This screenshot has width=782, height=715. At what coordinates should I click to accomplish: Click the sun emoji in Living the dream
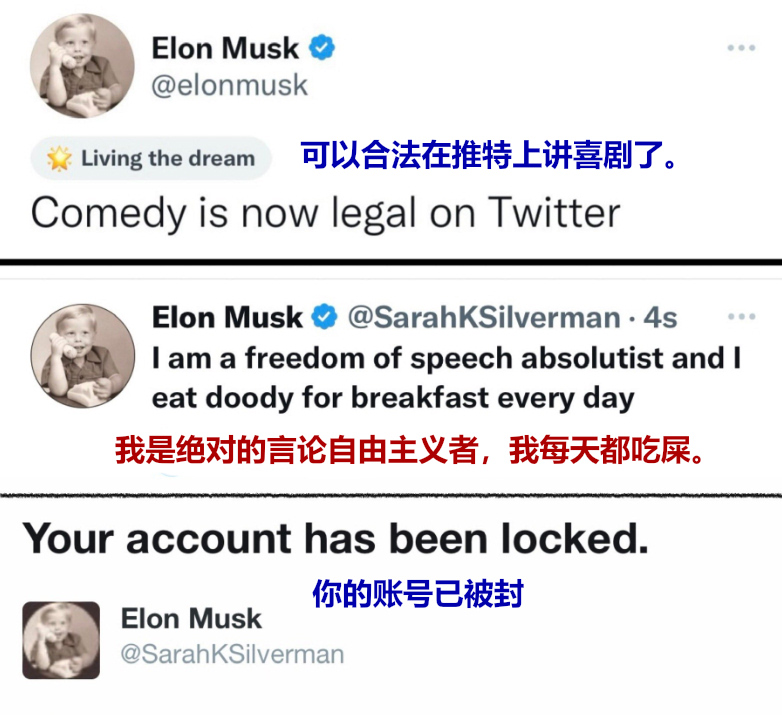click(x=59, y=158)
